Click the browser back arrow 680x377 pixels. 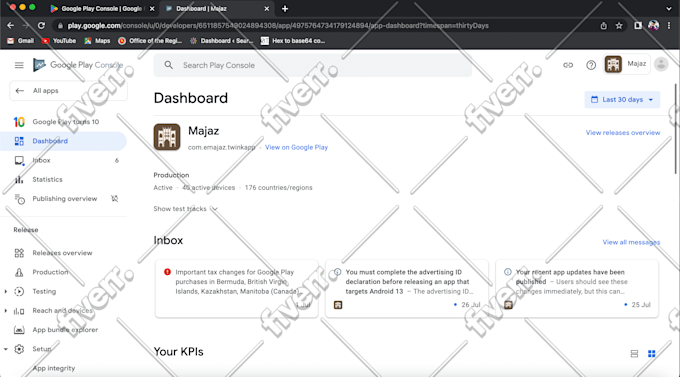click(10, 26)
